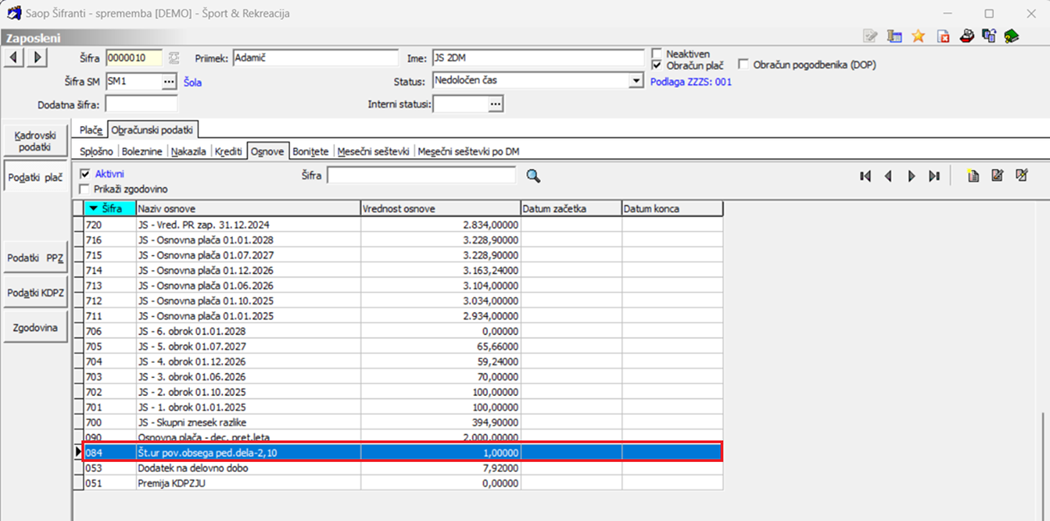Open the green help book icon
Screen dimensions: 1050x521
pos(1012,36)
